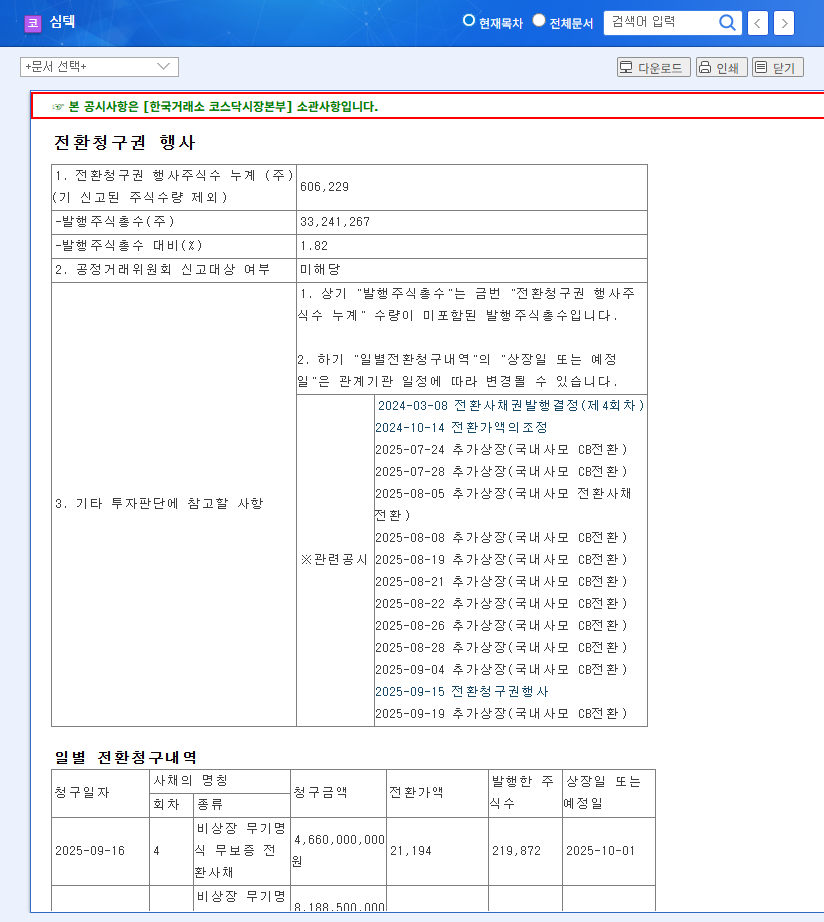
Task: Click the 전환가액 column header
Action: pos(437,793)
